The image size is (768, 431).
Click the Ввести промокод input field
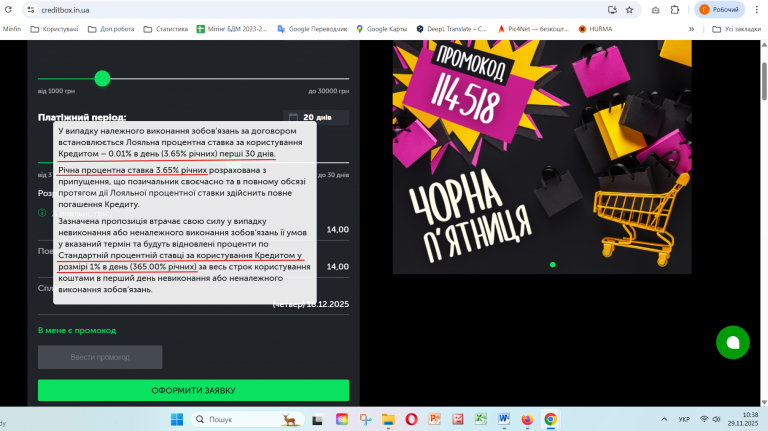point(100,357)
